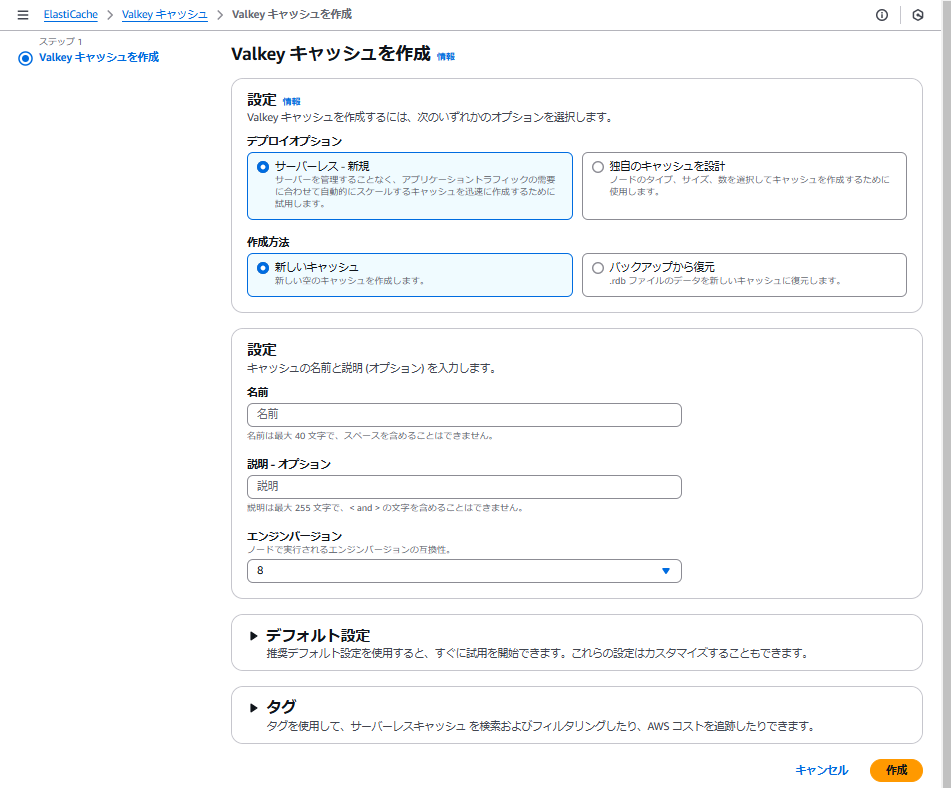Choose バックアップから復元 creation method
This screenshot has height=788, width=951.
(x=598, y=266)
